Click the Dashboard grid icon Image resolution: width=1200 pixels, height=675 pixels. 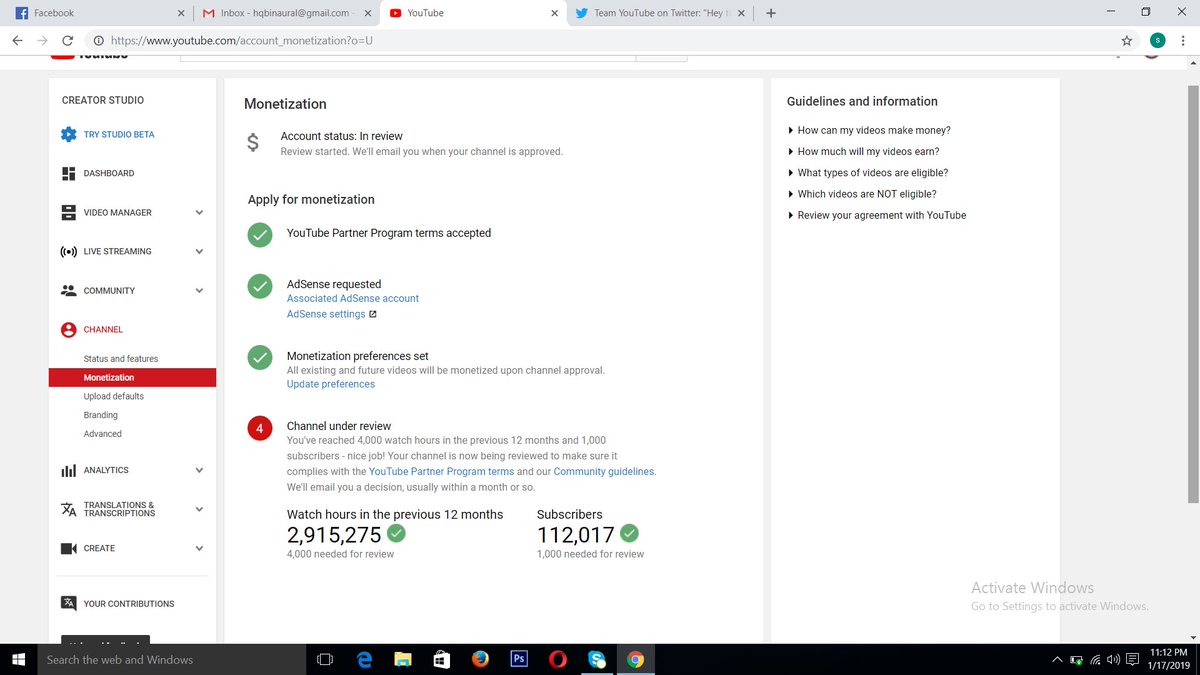[69, 173]
